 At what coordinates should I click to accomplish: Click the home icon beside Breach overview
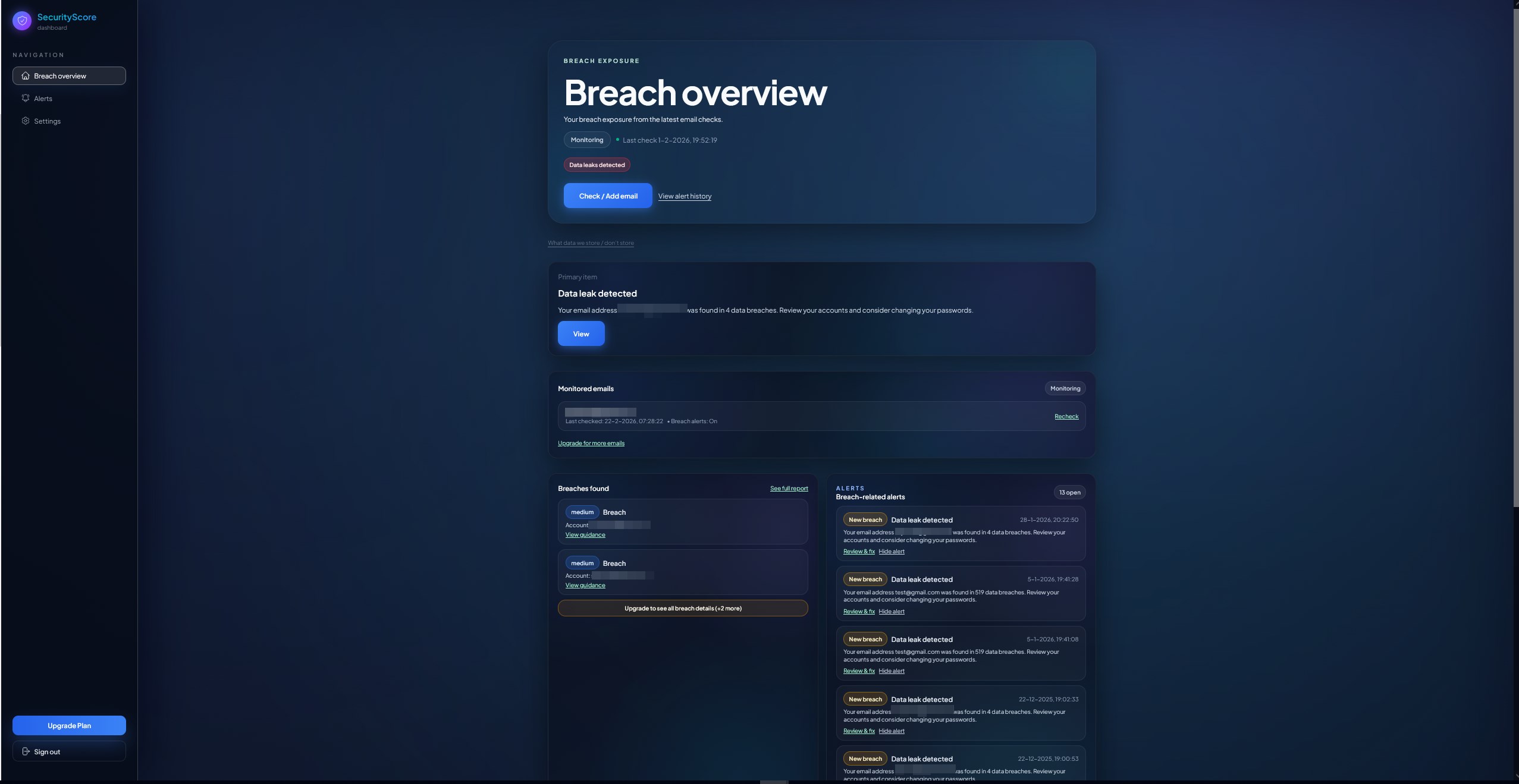pos(26,75)
